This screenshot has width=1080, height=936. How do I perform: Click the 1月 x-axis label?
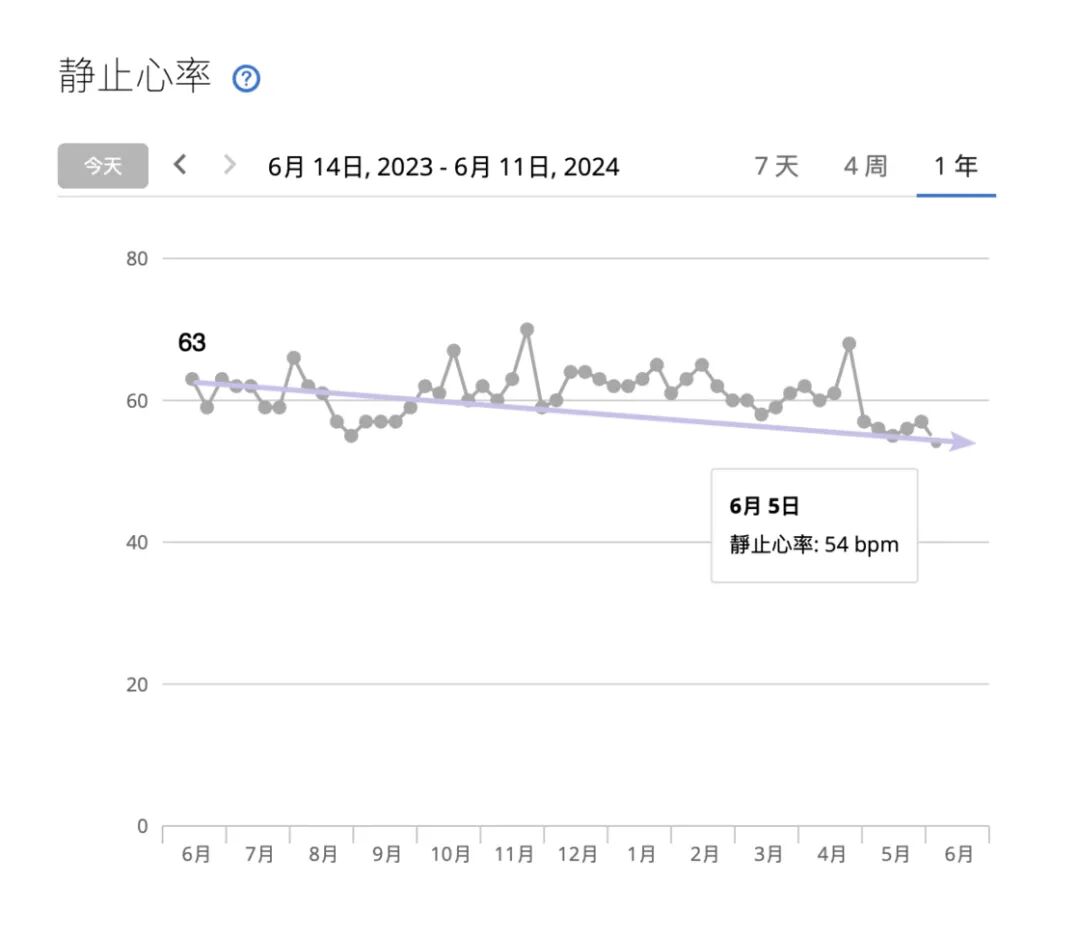tap(641, 854)
